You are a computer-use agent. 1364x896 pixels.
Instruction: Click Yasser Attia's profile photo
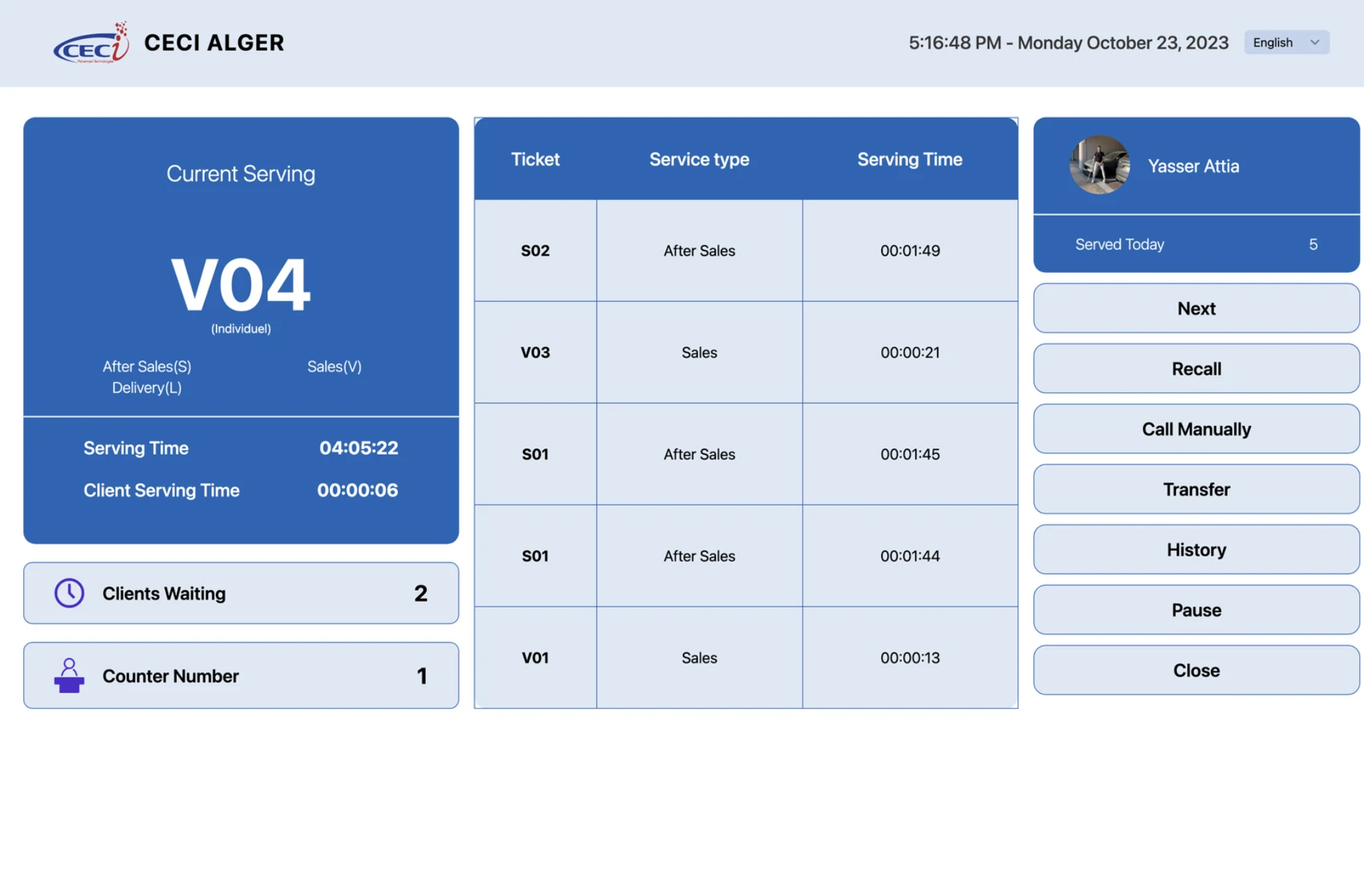click(1099, 165)
